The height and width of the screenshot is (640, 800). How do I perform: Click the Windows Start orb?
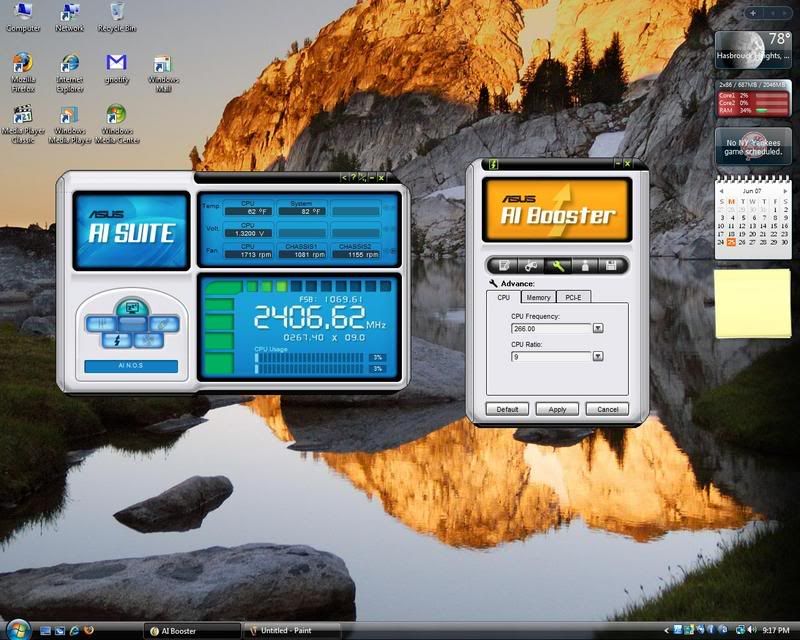(x=19, y=630)
